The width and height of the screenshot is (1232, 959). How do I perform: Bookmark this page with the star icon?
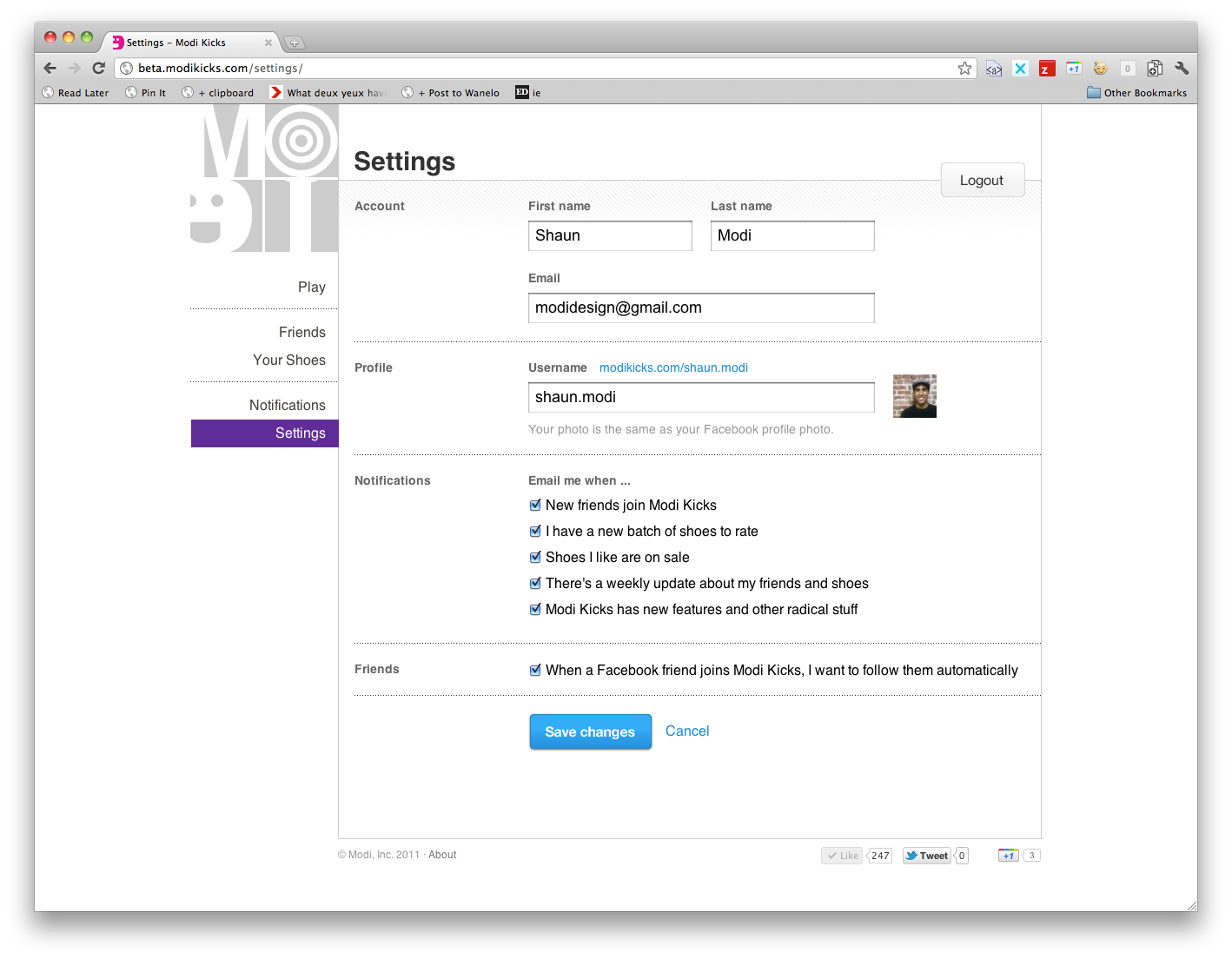pos(964,68)
